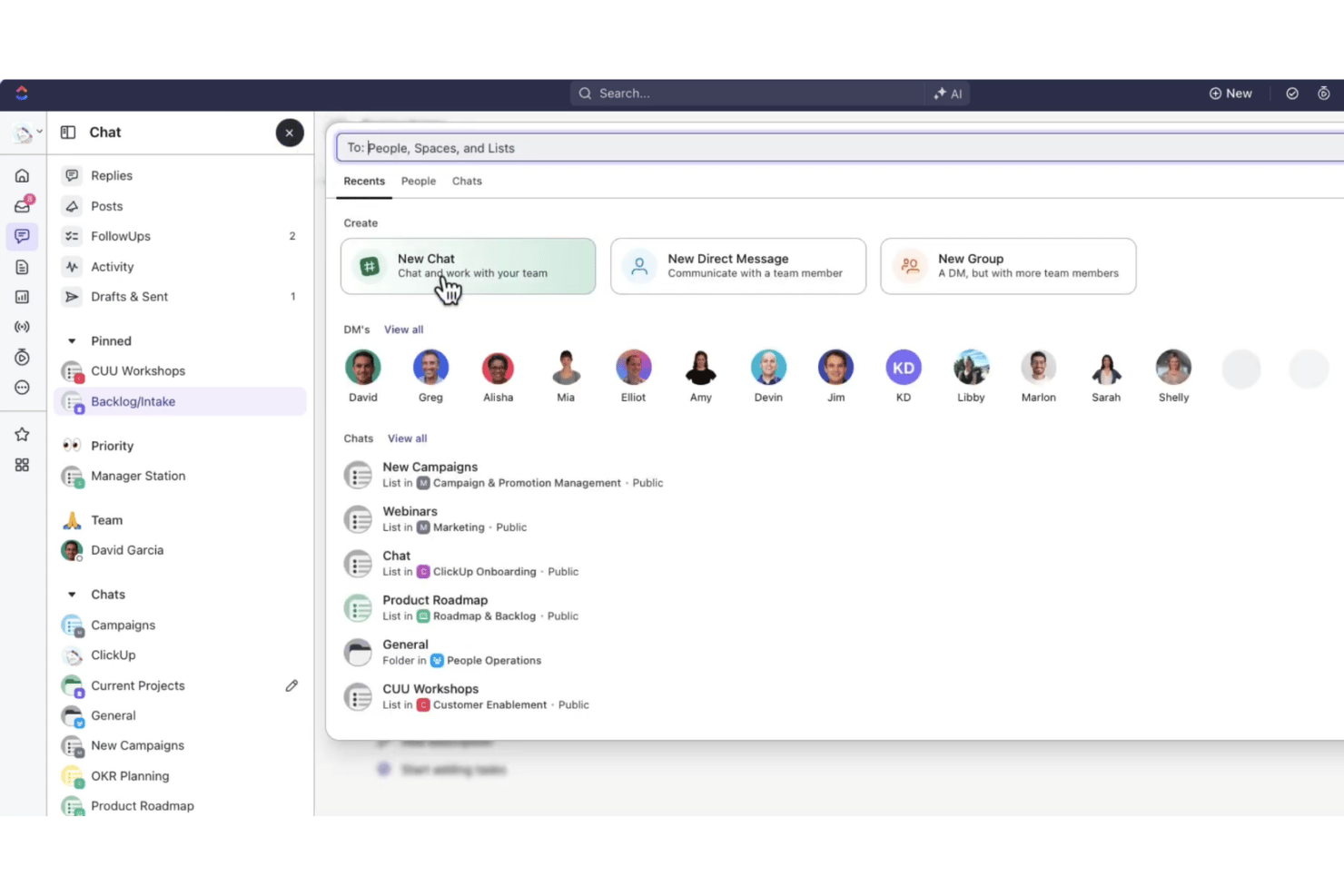Screen dimensions: 1344x896
Task: Click the AI sparkle button
Action: pos(947,94)
